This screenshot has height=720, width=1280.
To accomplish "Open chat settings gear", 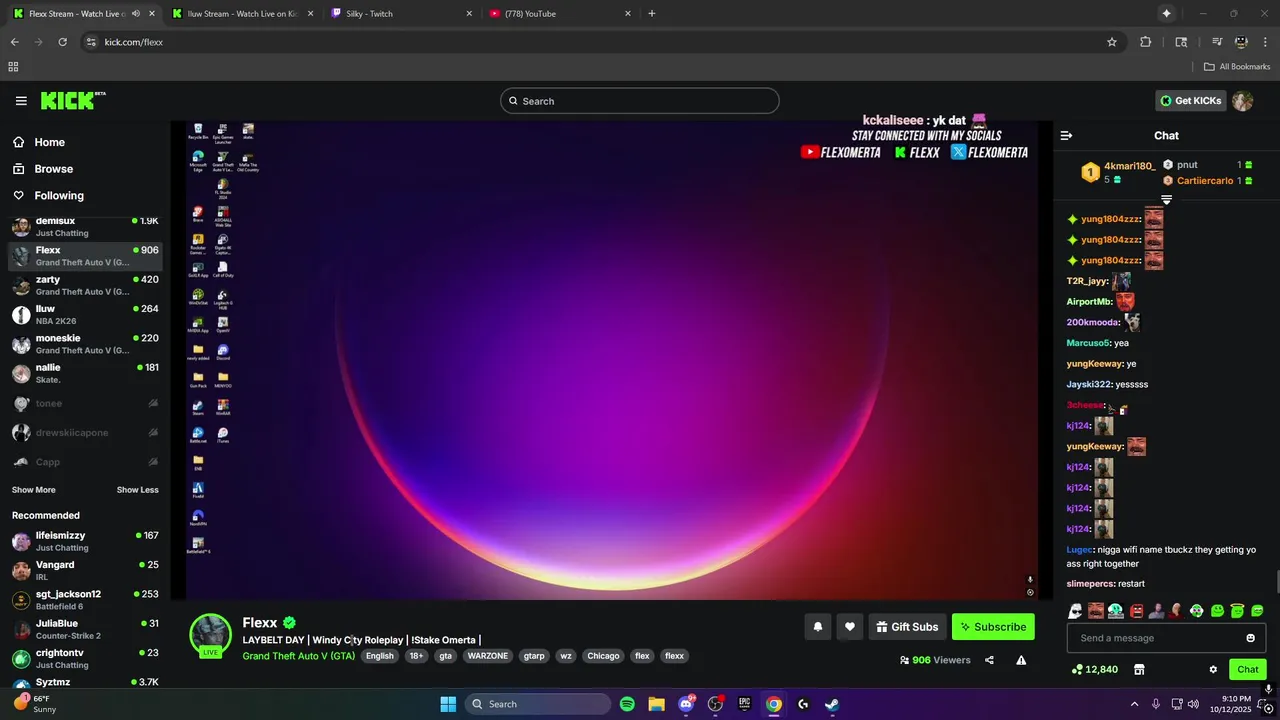I will coord(1213,669).
